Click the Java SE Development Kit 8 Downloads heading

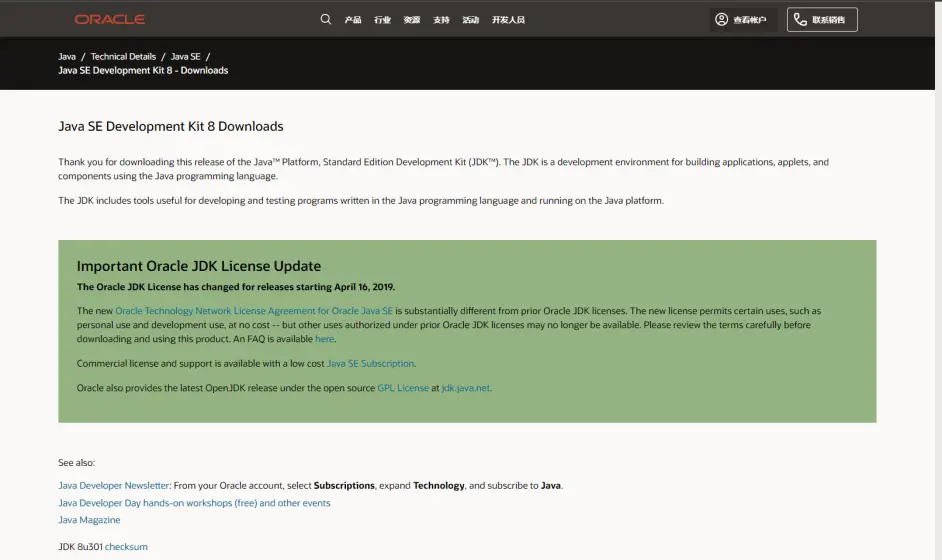171,126
